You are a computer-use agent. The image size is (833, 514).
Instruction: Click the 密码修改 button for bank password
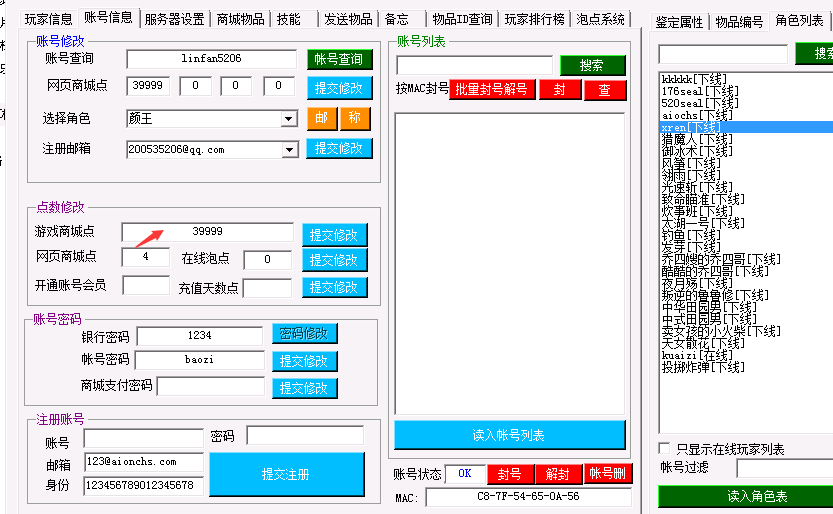(304, 333)
